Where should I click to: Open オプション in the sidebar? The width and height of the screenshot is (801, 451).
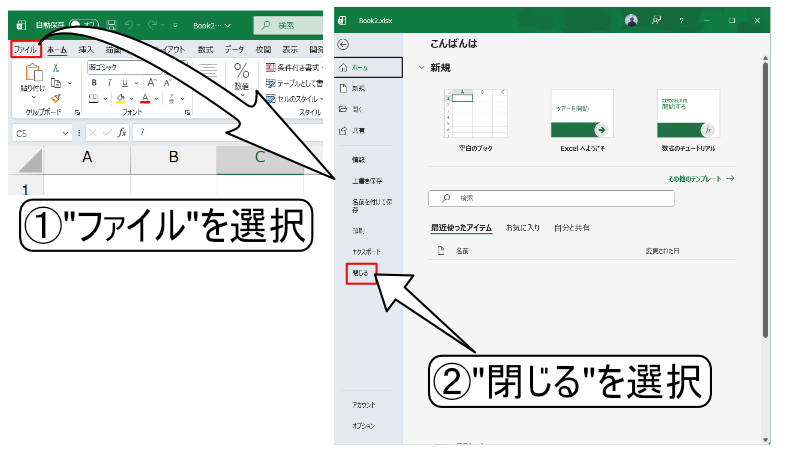(x=363, y=425)
